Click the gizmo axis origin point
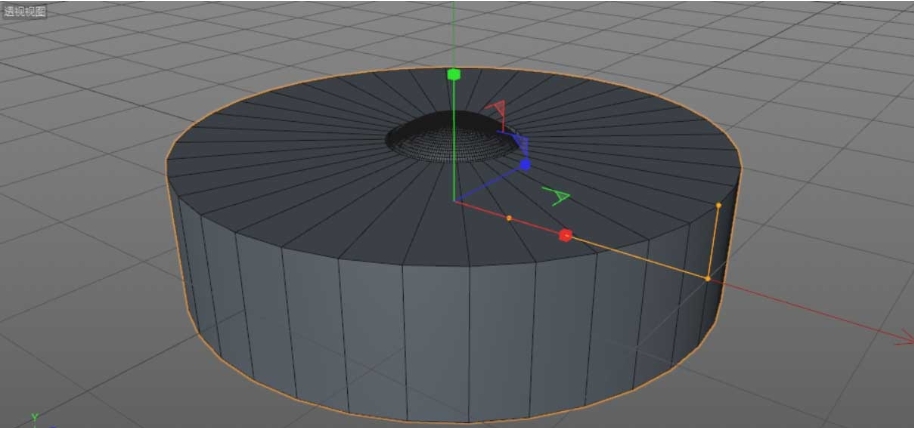Image resolution: width=914 pixels, height=428 pixels. (455, 201)
